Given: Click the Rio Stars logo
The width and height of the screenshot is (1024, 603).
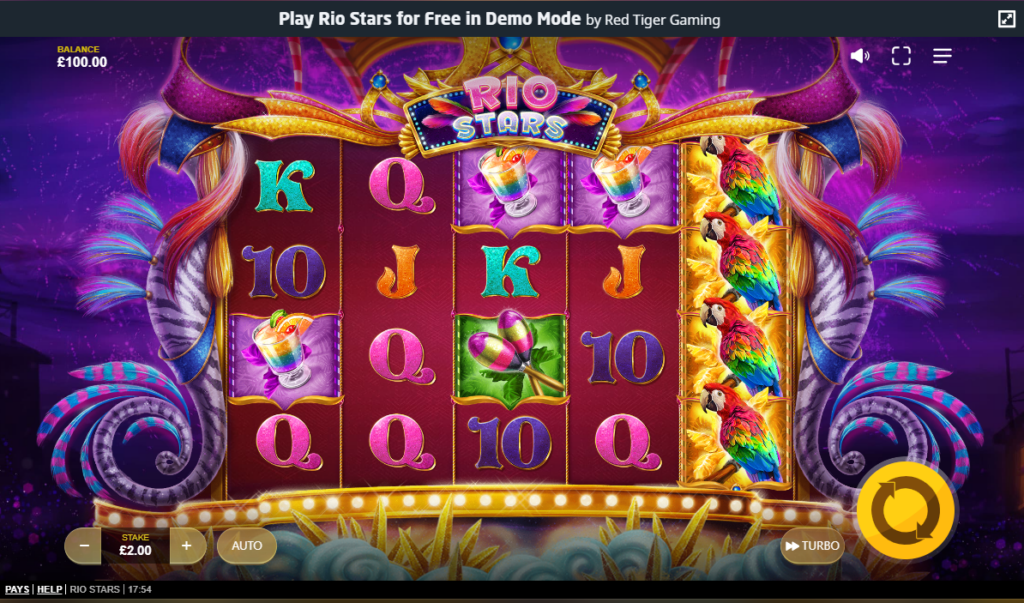Looking at the screenshot, I should (510, 112).
